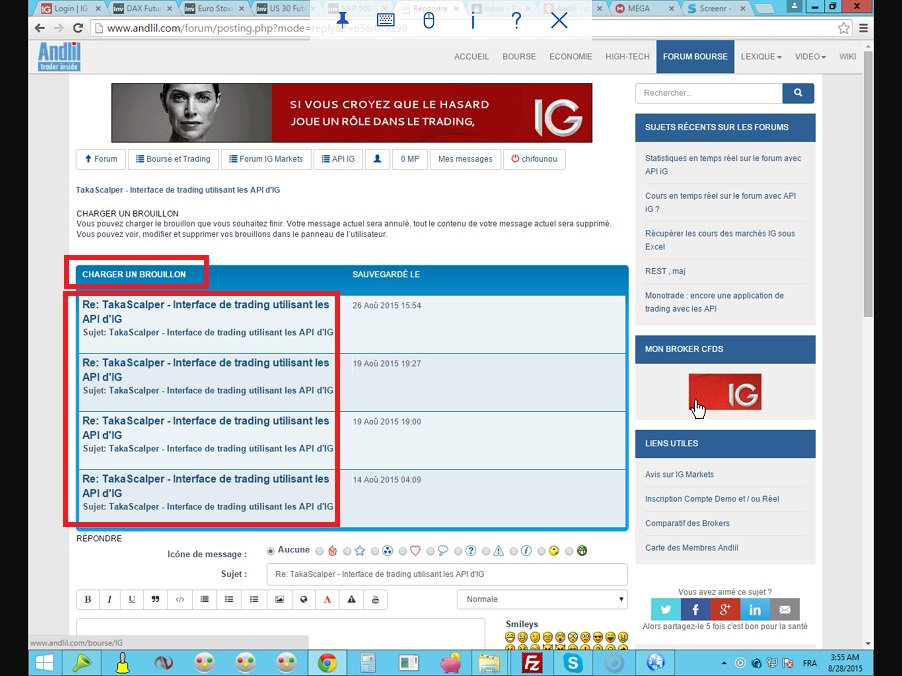
Task: Open Bourse et Trading forum
Action: [173, 159]
